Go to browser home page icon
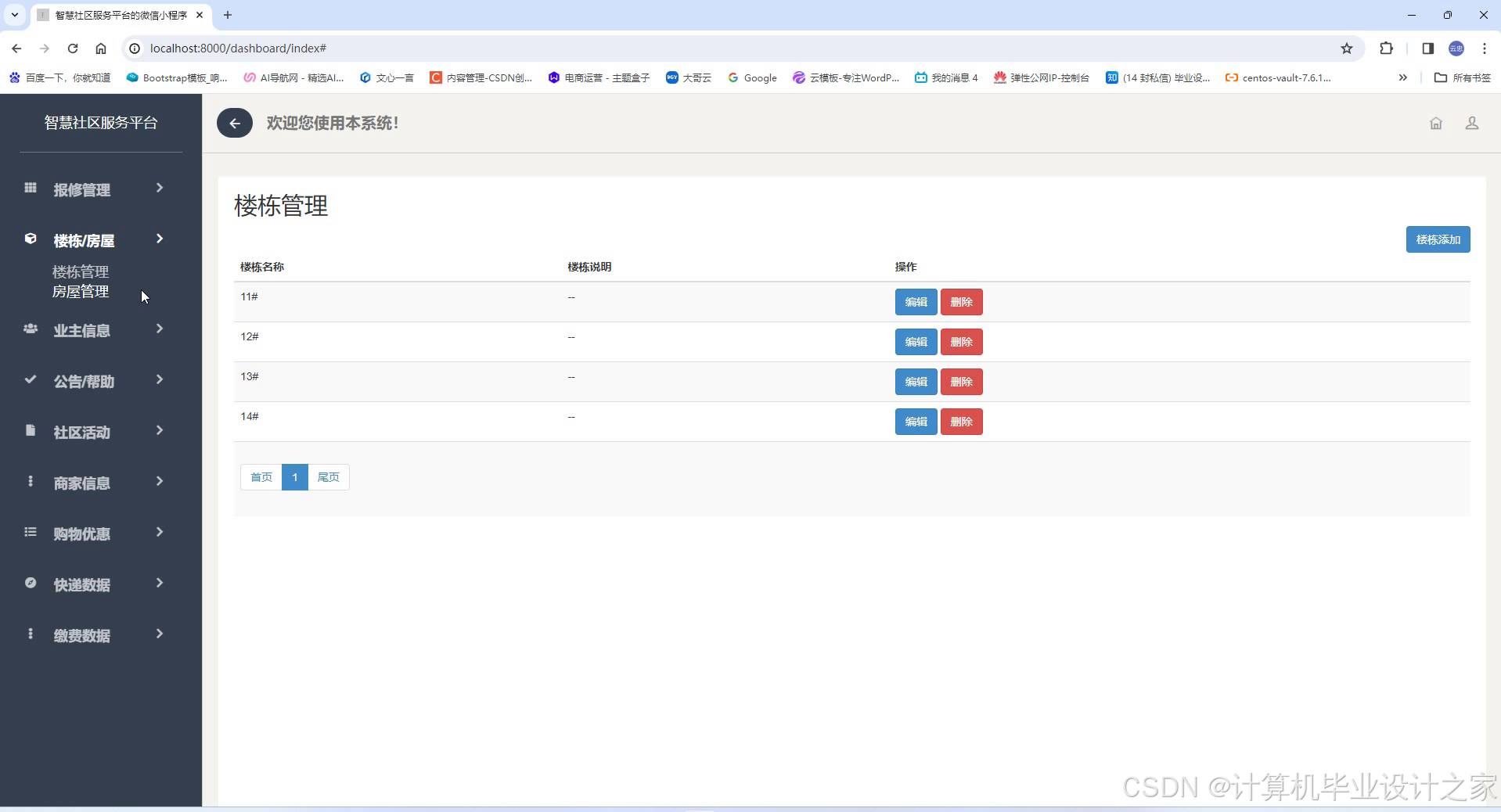Viewport: 1501px width, 812px height. click(101, 49)
